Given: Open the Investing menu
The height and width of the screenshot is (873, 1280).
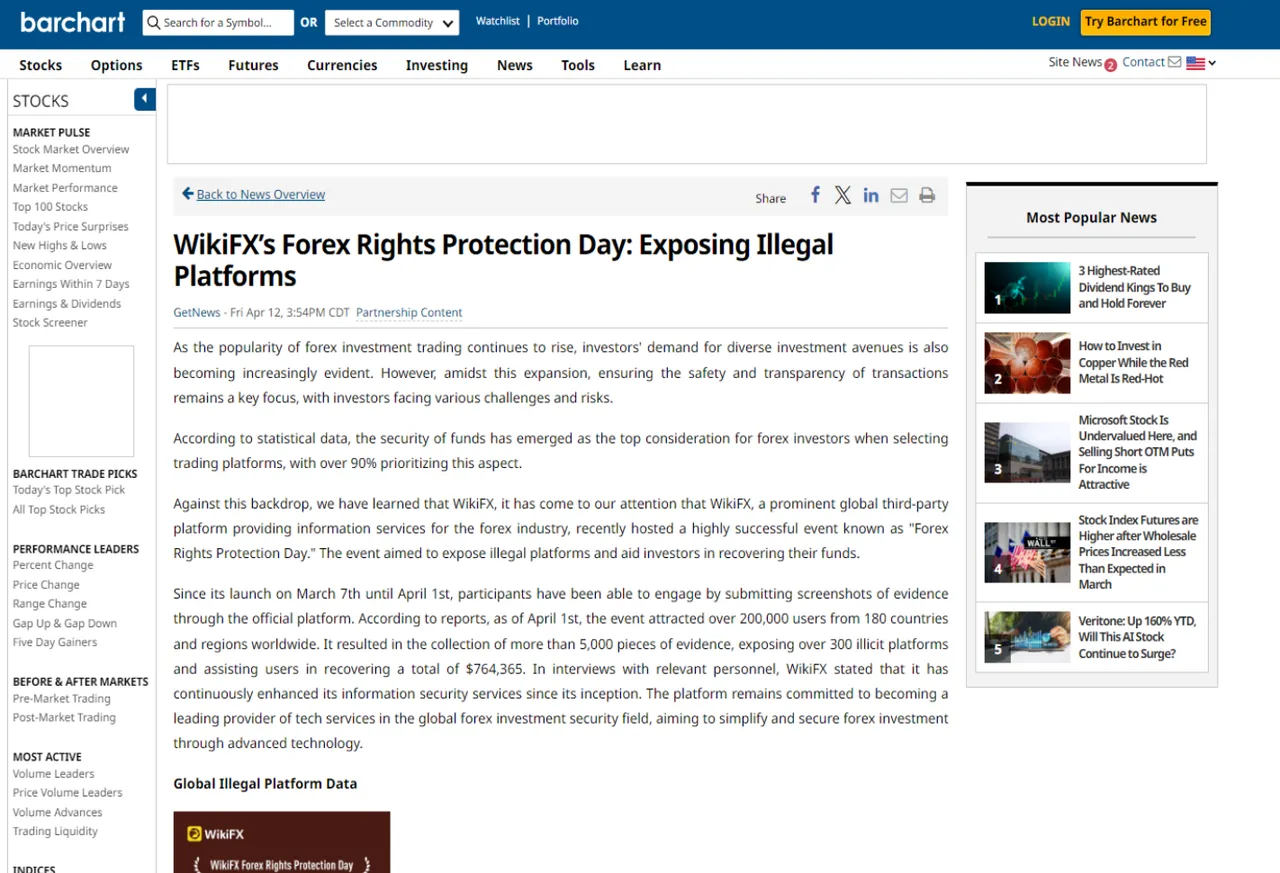Looking at the screenshot, I should click(437, 65).
